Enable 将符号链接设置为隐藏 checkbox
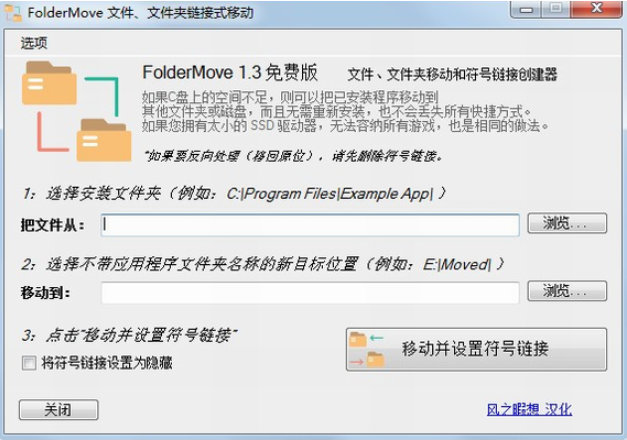The width and height of the screenshot is (627, 440). pyautogui.click(x=29, y=363)
